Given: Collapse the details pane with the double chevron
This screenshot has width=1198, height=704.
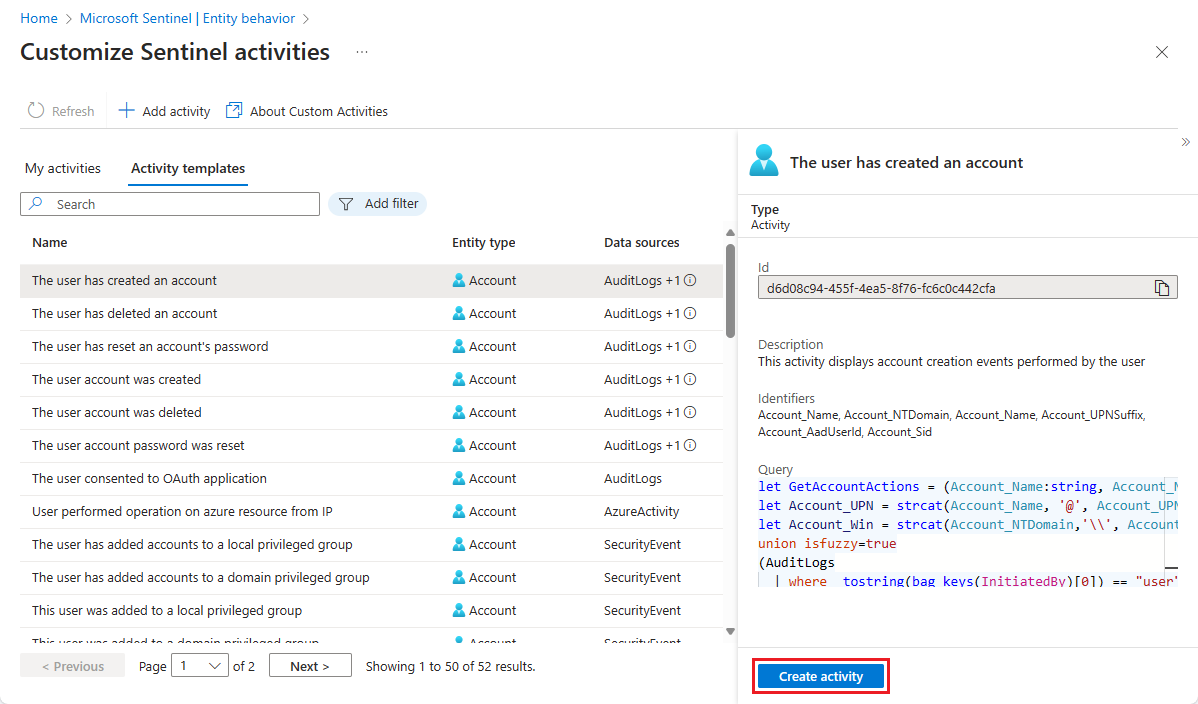Looking at the screenshot, I should click(1186, 143).
